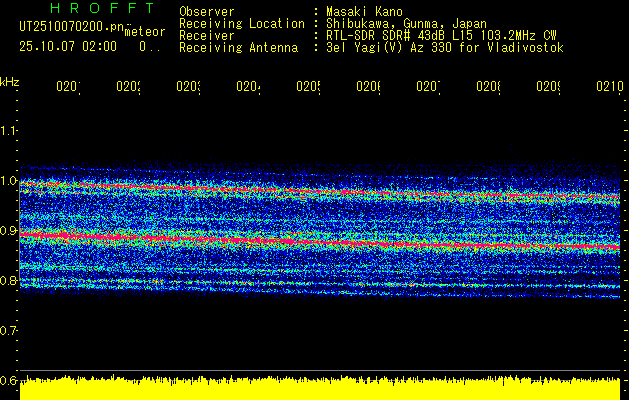Click the 'Receiver' field label
This screenshot has height=400, width=629.
click(207, 36)
